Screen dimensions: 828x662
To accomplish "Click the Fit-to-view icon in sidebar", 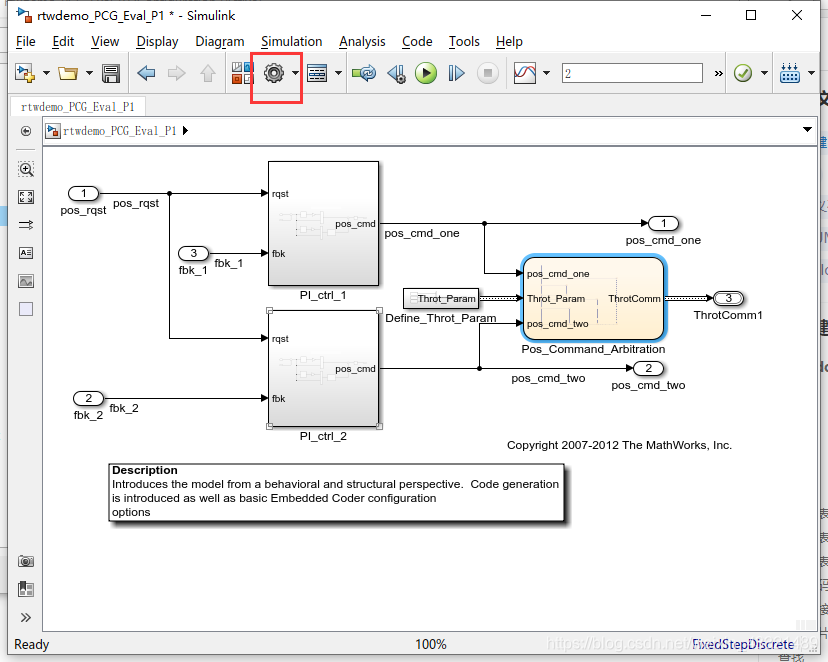I will pyautogui.click(x=24, y=197).
